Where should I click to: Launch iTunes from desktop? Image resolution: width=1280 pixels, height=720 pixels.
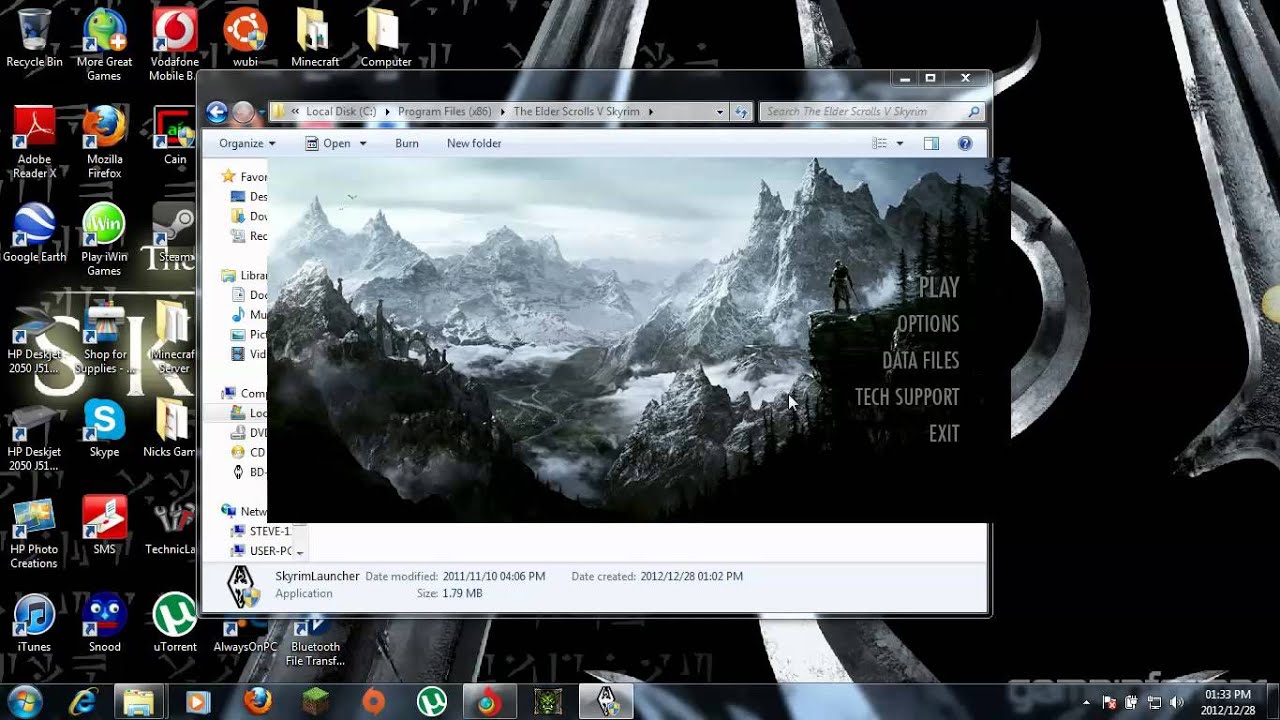(x=34, y=624)
